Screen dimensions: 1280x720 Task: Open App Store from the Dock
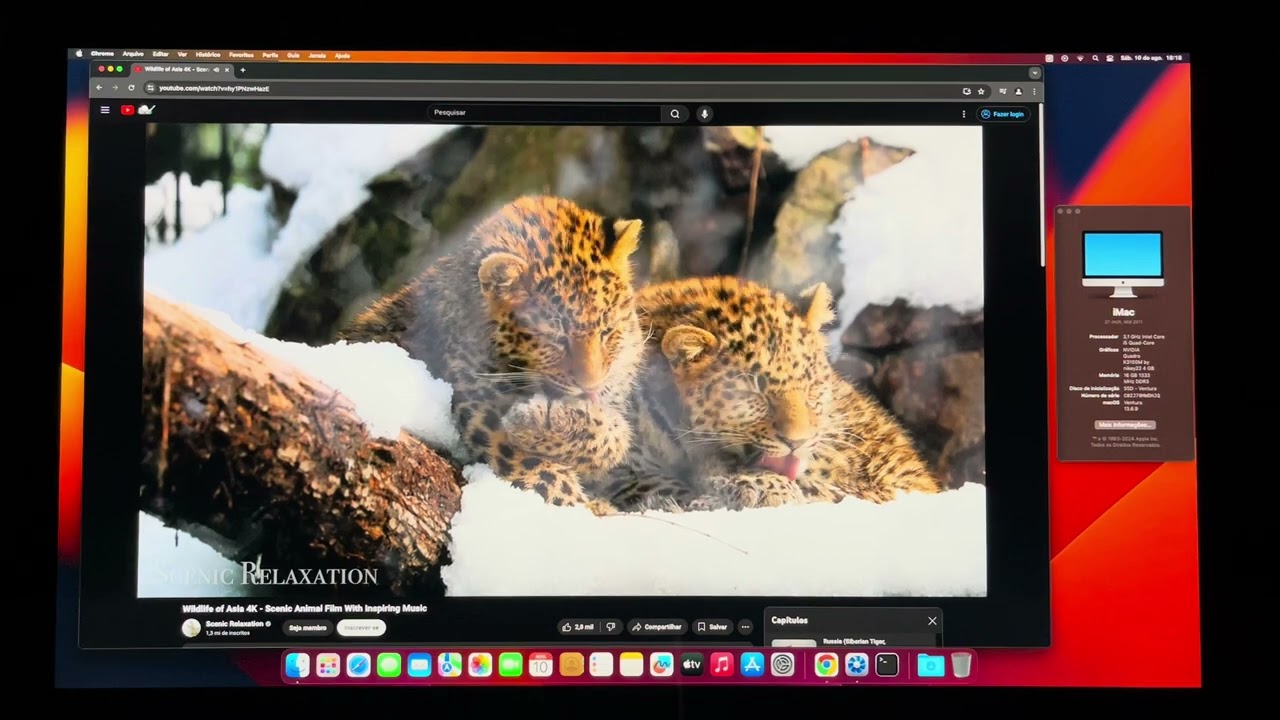[752, 665]
